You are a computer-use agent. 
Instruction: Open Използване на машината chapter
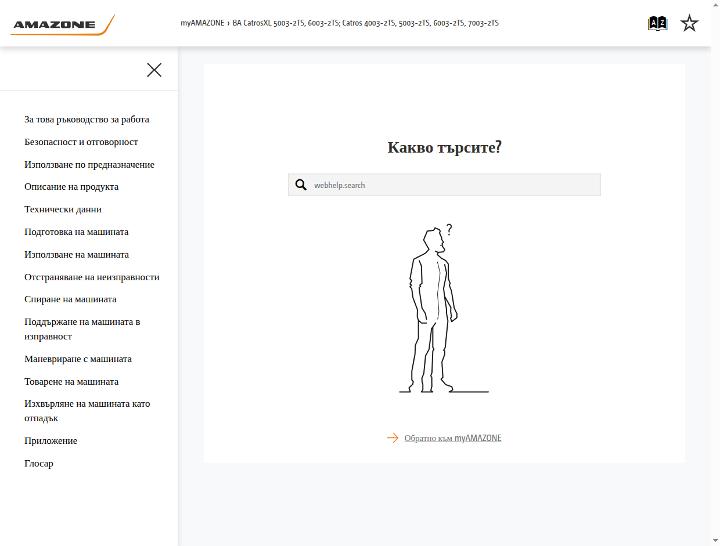[x=77, y=254]
